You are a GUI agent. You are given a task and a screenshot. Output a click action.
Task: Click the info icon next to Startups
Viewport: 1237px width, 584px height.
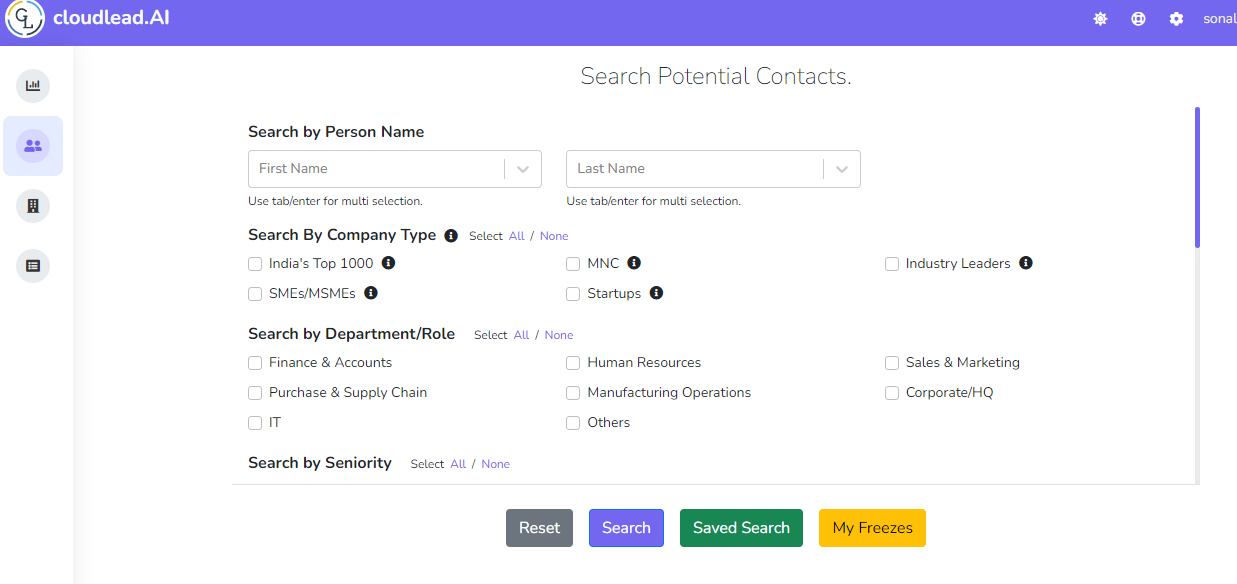pos(656,293)
